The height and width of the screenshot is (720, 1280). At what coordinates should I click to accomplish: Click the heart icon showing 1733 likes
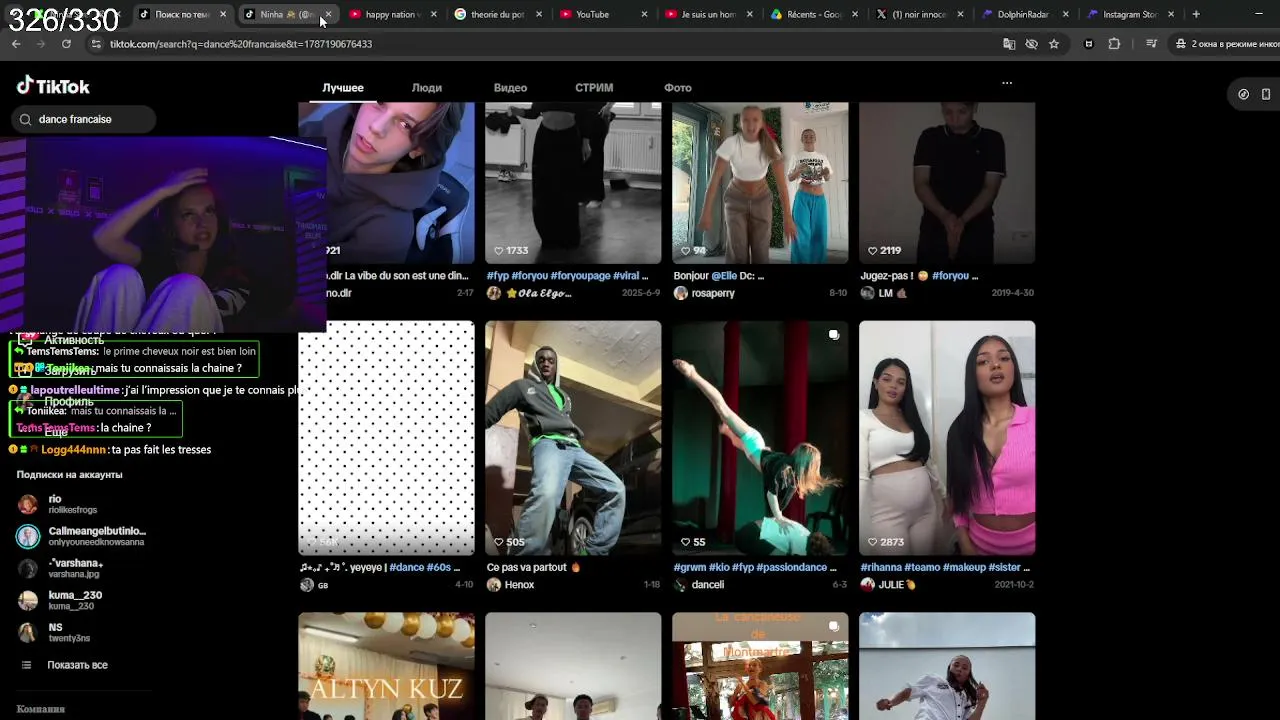499,251
